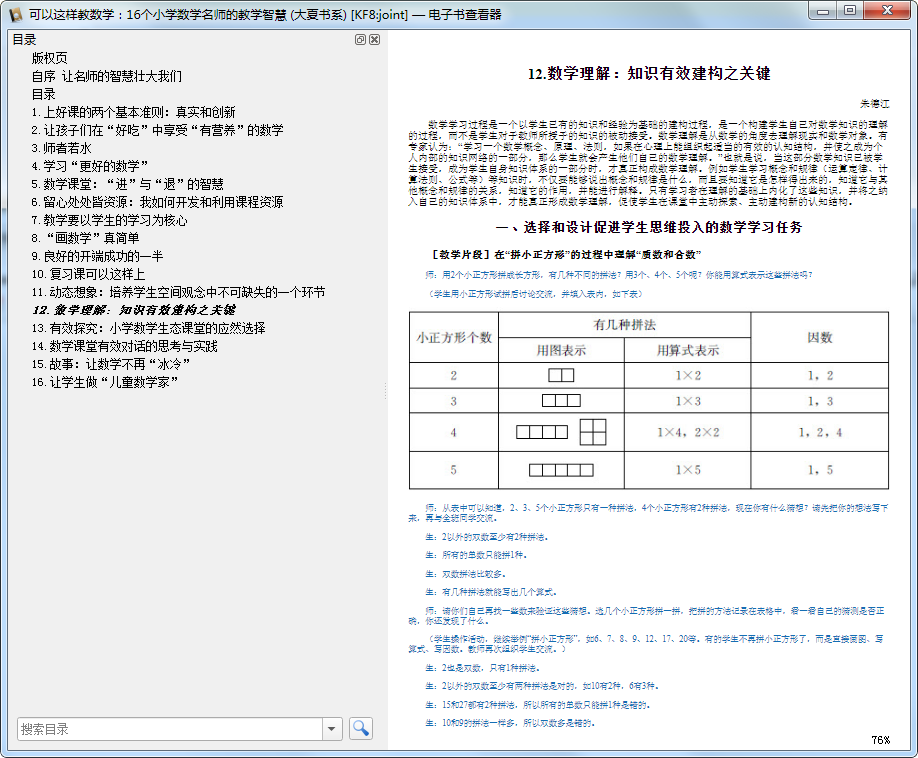Open chapter 14. 数学课堂有效对话的思考与实践

point(125,347)
